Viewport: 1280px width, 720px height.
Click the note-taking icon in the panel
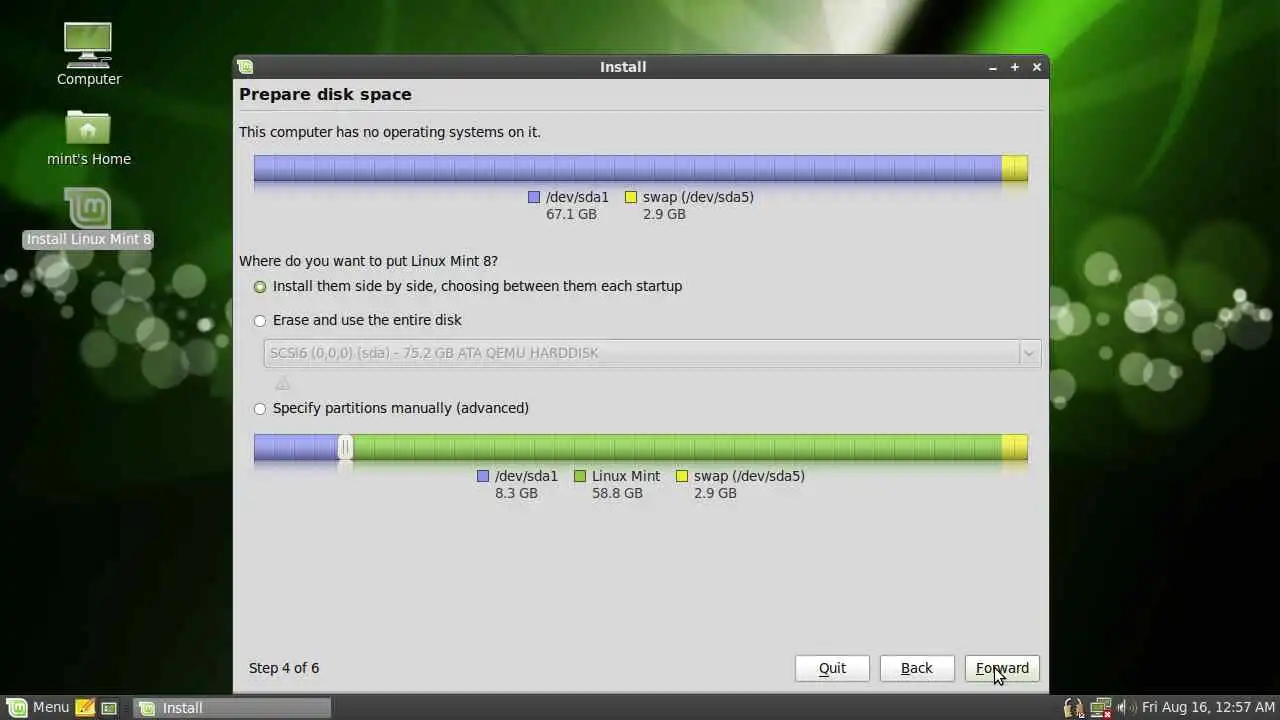point(85,707)
